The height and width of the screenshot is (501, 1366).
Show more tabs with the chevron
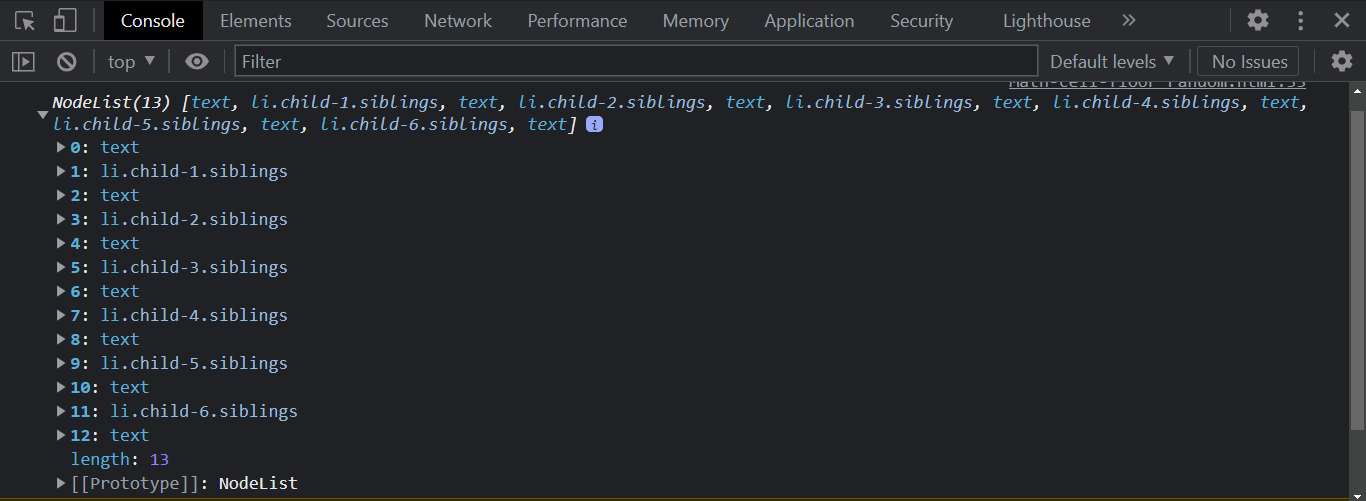point(1129,20)
